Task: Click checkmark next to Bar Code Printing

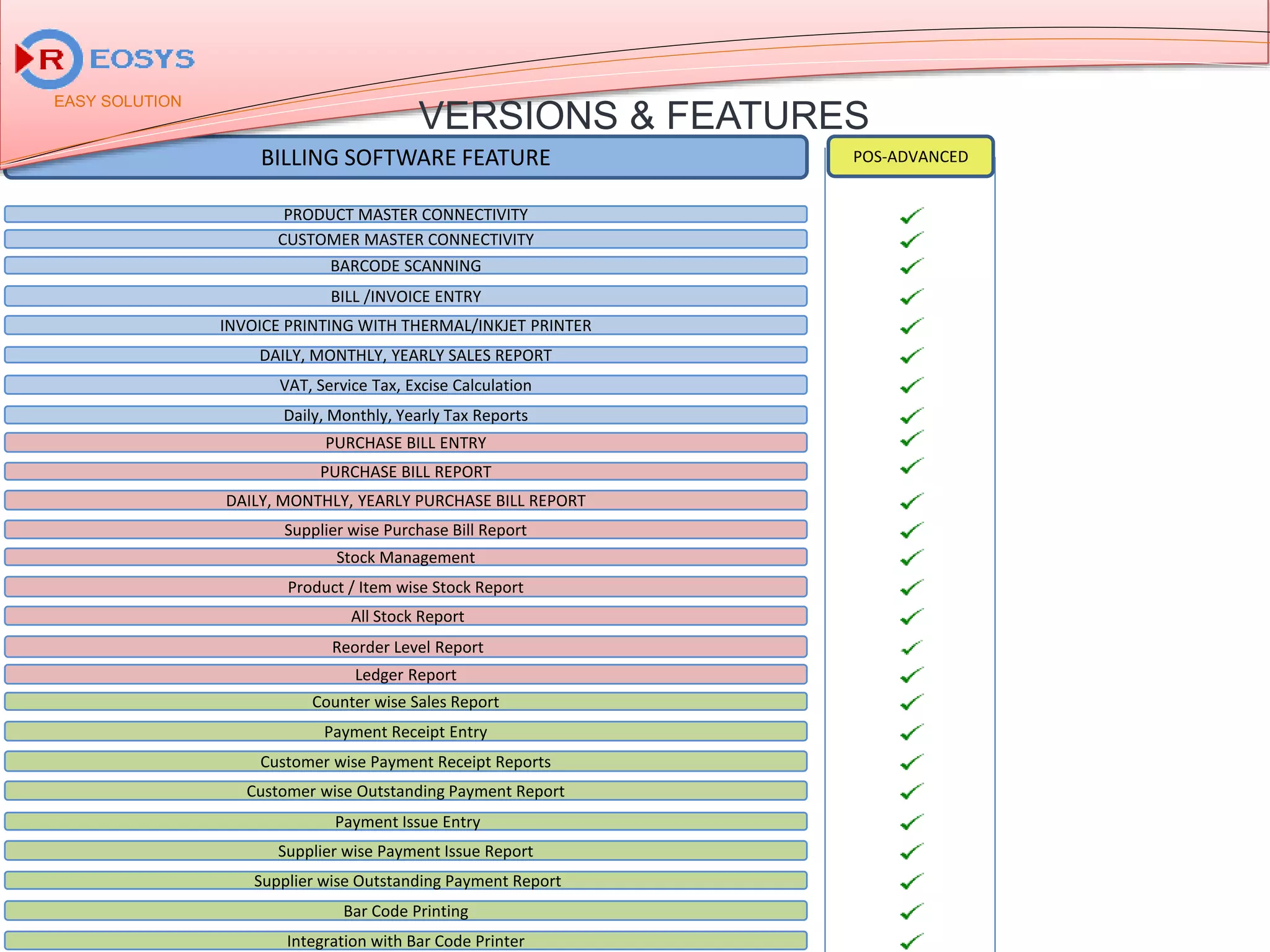Action: [911, 912]
